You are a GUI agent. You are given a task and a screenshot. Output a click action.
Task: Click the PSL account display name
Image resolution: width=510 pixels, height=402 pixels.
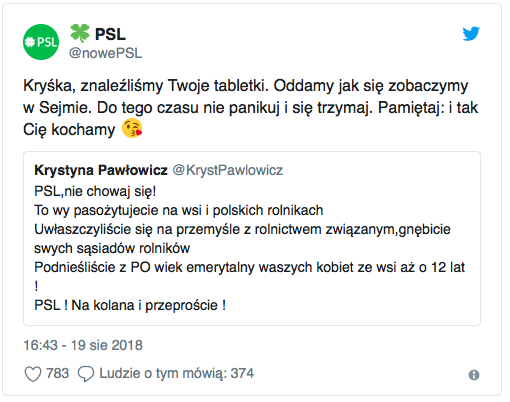[x=110, y=34]
